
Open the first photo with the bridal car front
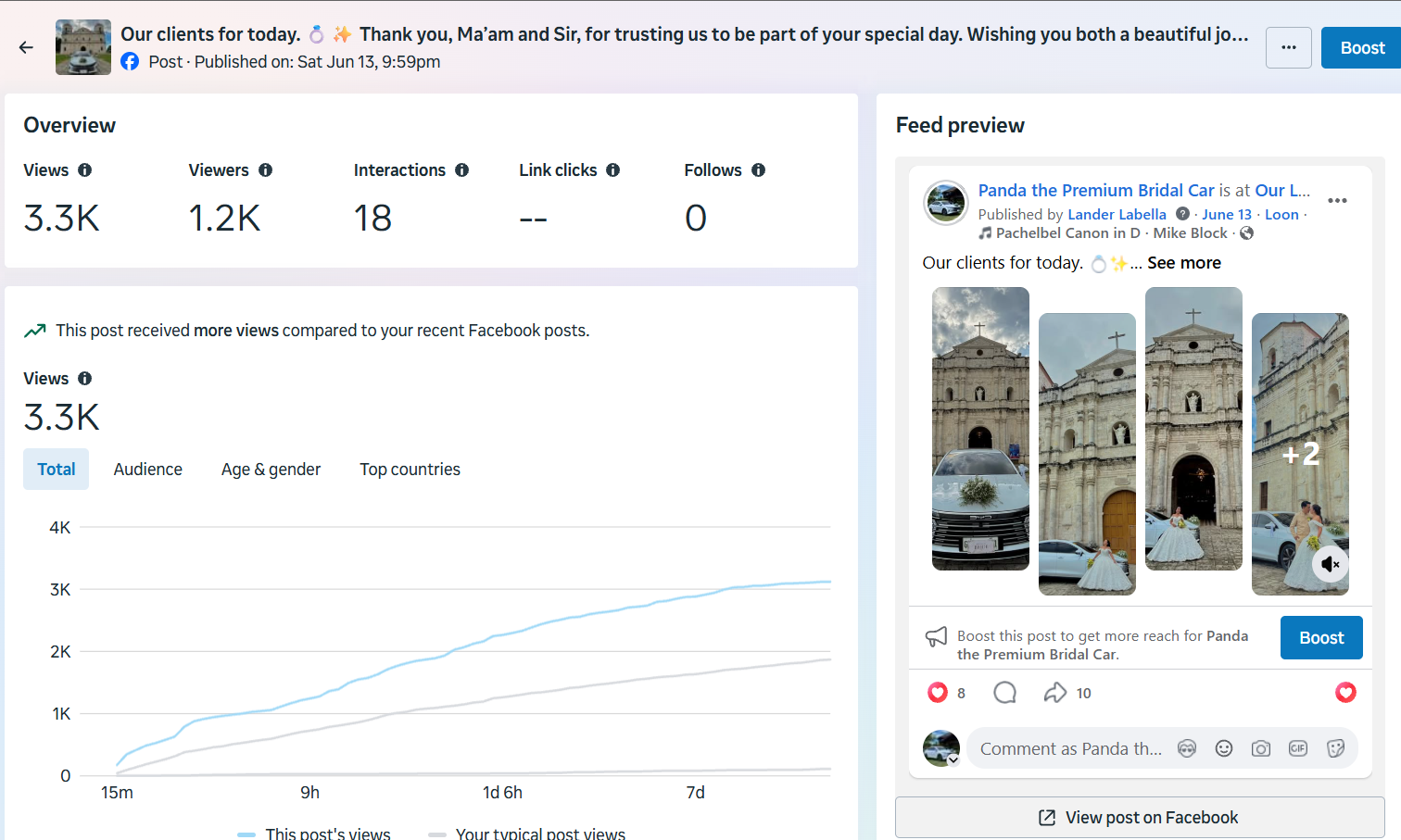980,429
